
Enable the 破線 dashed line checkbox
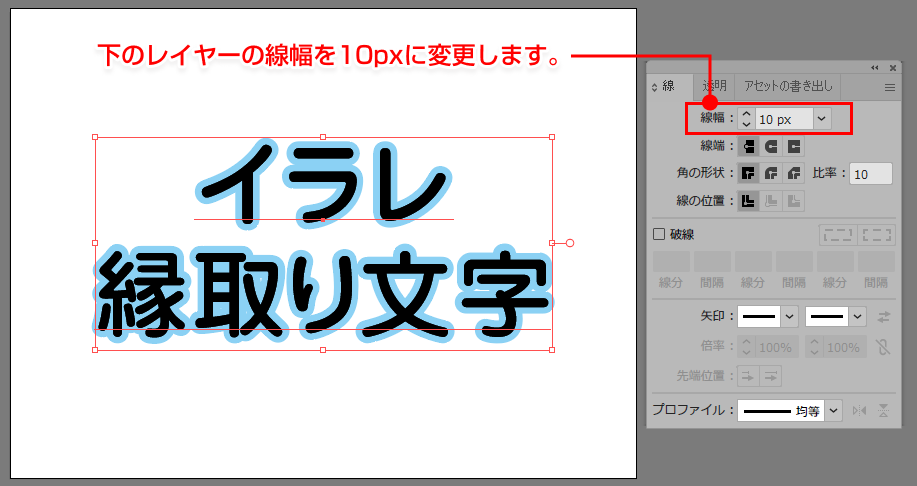[659, 235]
